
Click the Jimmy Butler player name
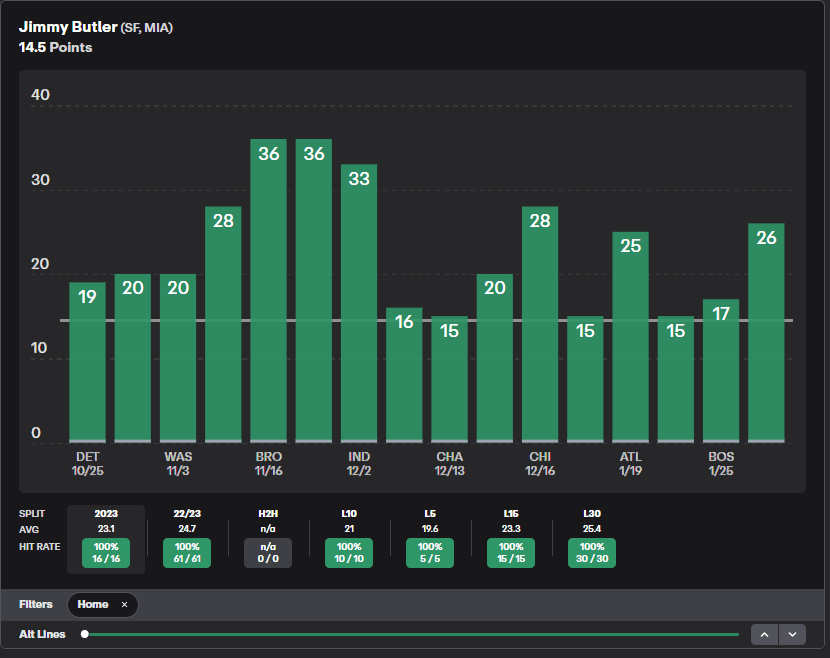[68, 27]
